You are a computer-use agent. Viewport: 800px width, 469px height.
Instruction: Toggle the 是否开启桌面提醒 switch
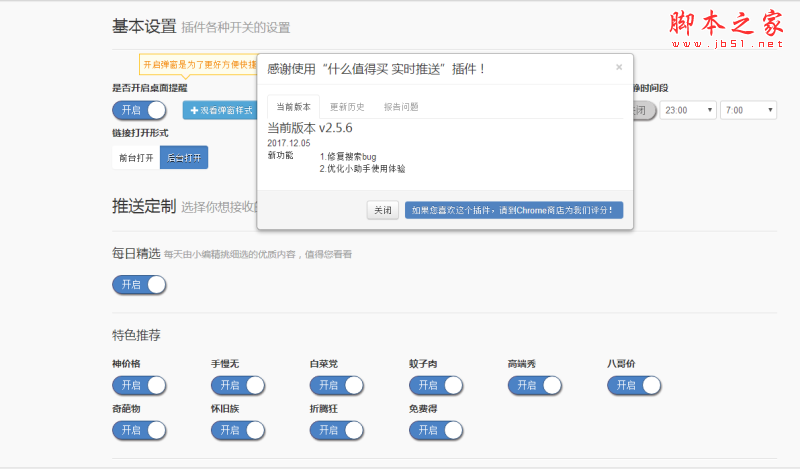[x=139, y=110]
